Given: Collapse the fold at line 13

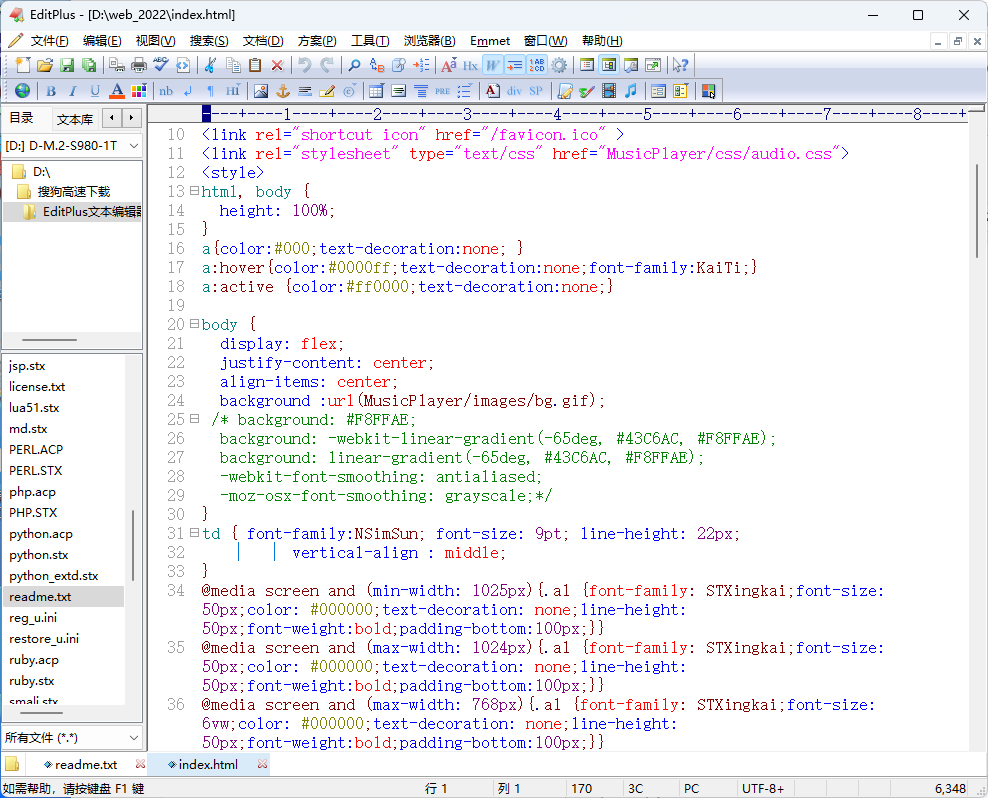Looking at the screenshot, I should coord(194,190).
